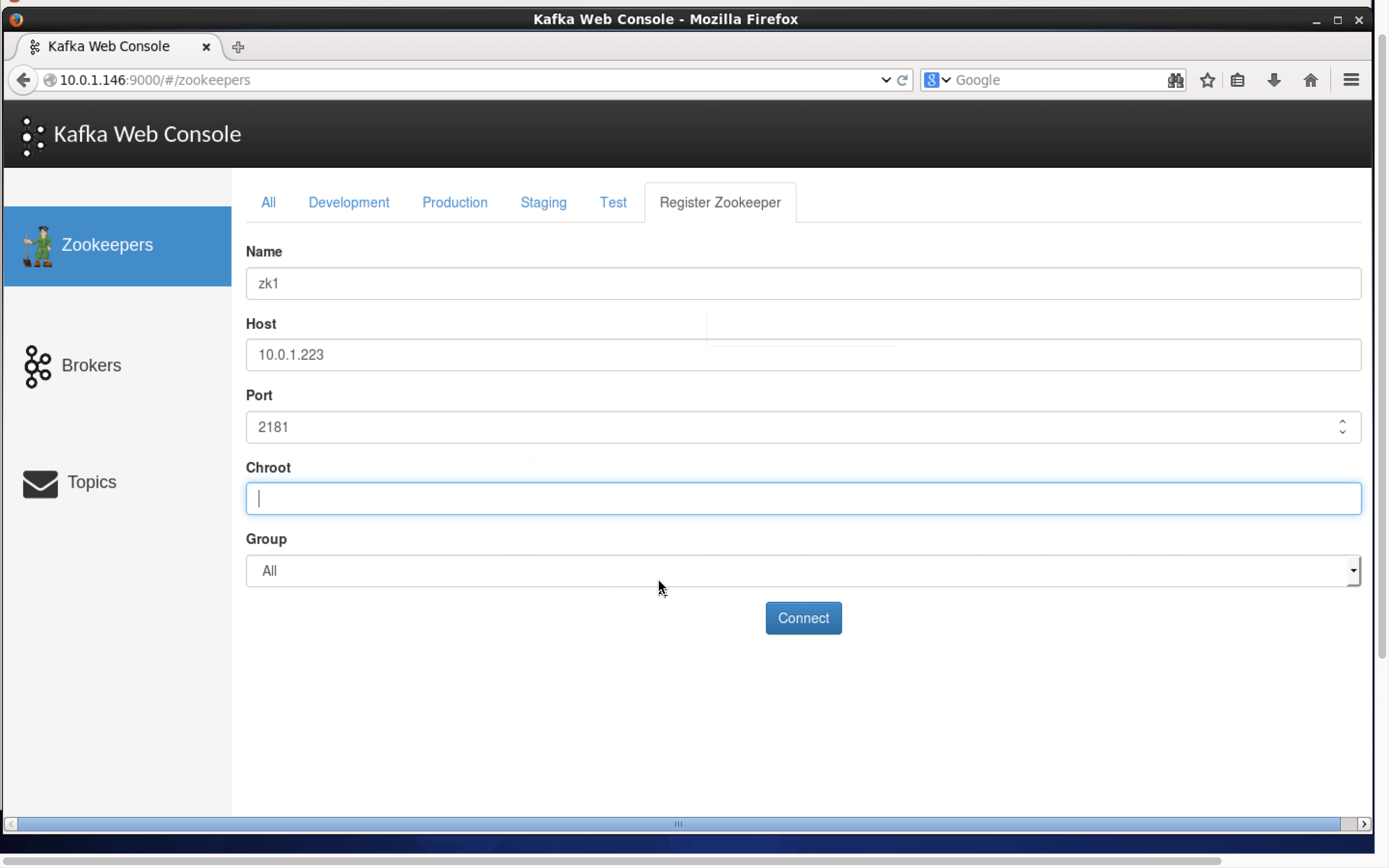Open the Brokers section in the sidebar
Screen dimensions: 1389x868
91,365
